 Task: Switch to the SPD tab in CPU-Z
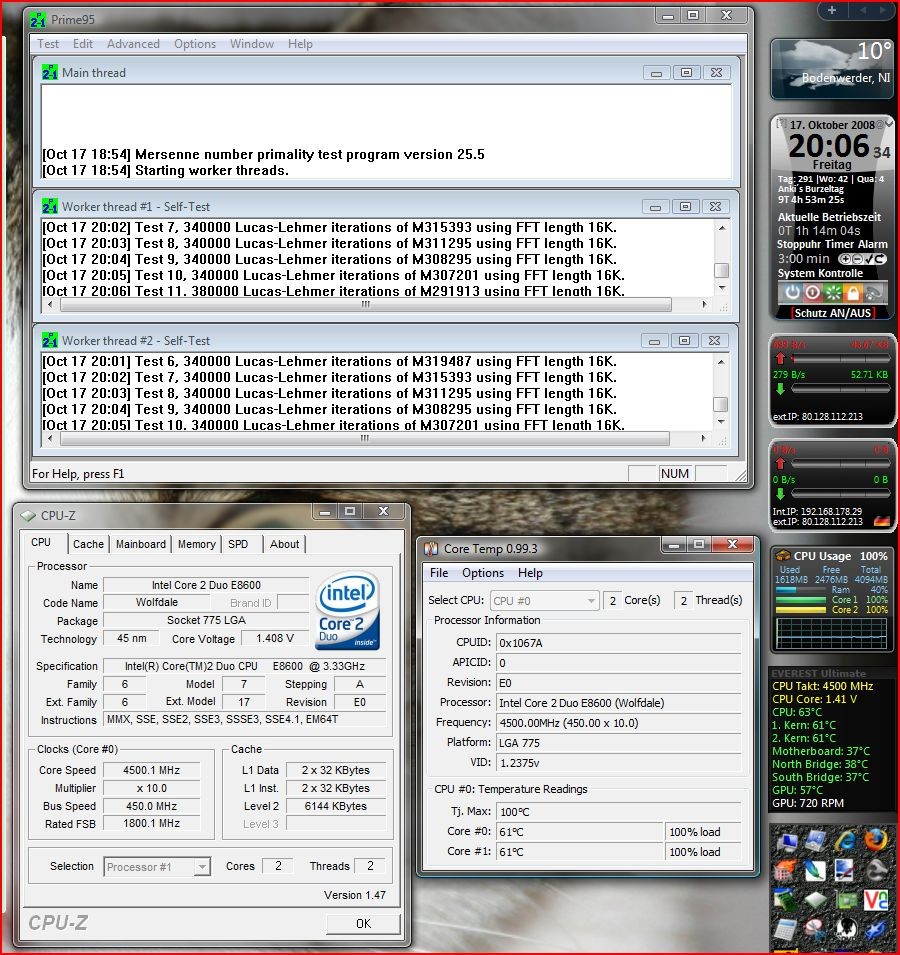click(x=238, y=544)
